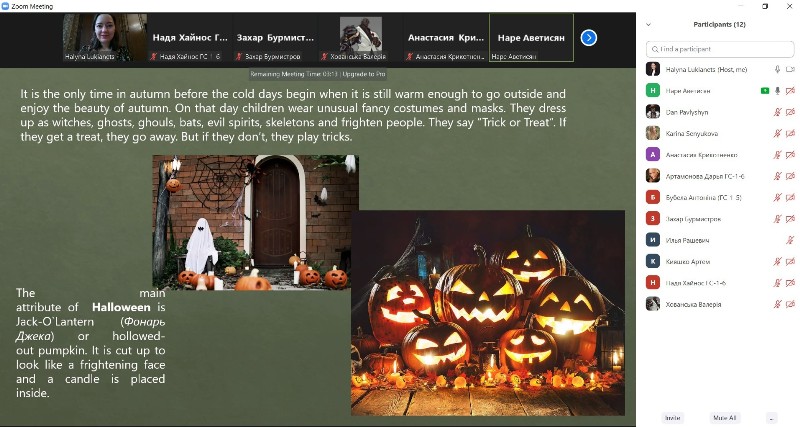Click muted mic icon in Захар Бурмистров's list row
The width and height of the screenshot is (800, 427).
click(777, 219)
